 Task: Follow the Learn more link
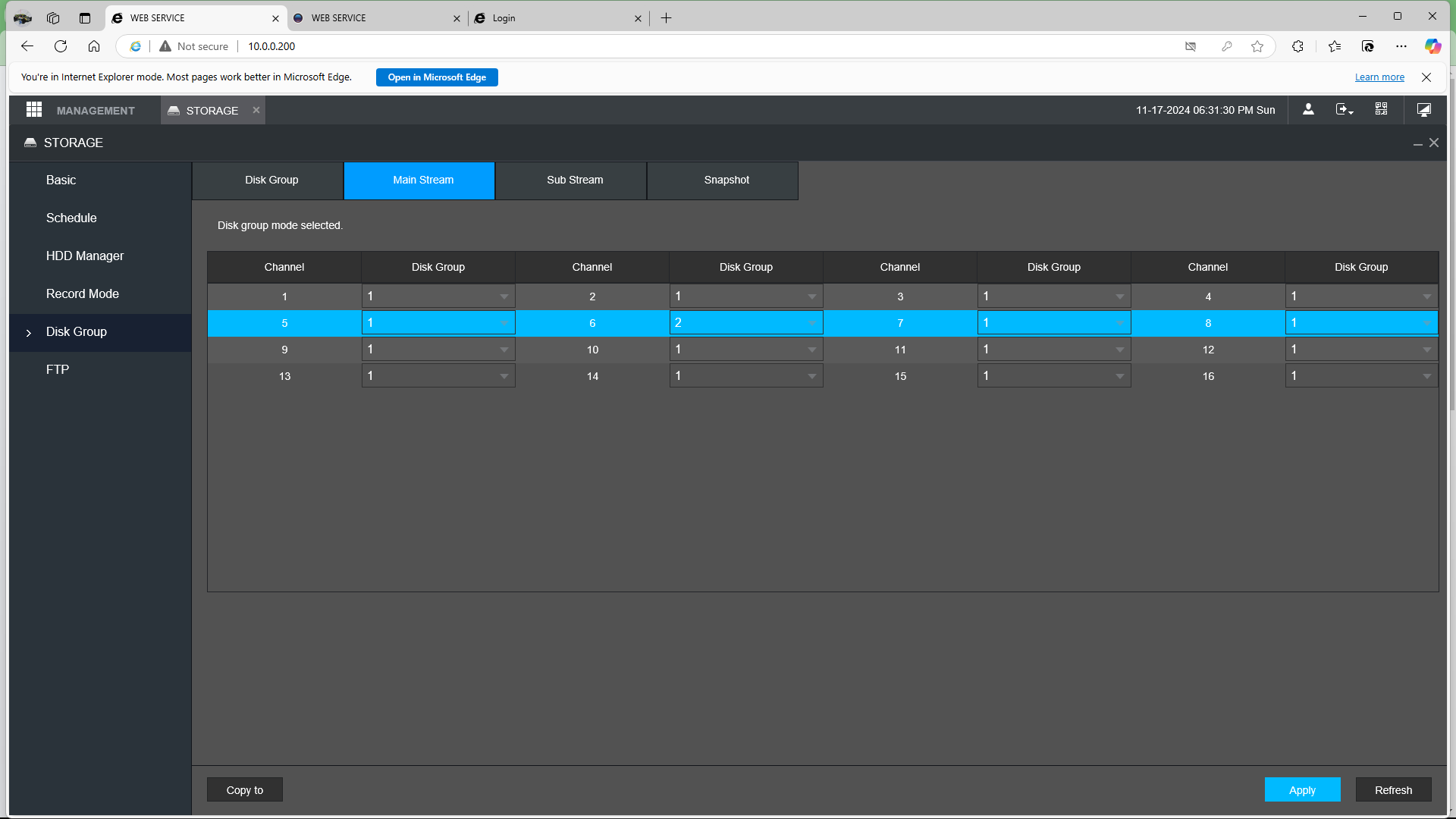1379,77
